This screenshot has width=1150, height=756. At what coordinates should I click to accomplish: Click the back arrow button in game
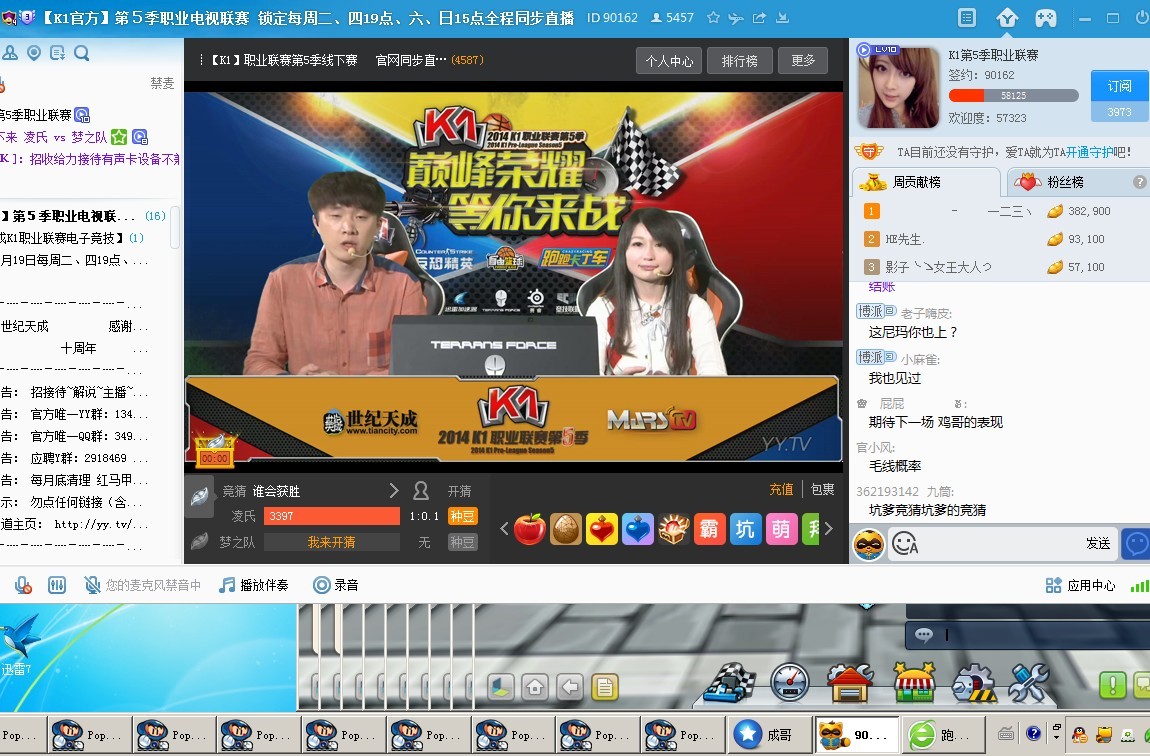point(570,687)
